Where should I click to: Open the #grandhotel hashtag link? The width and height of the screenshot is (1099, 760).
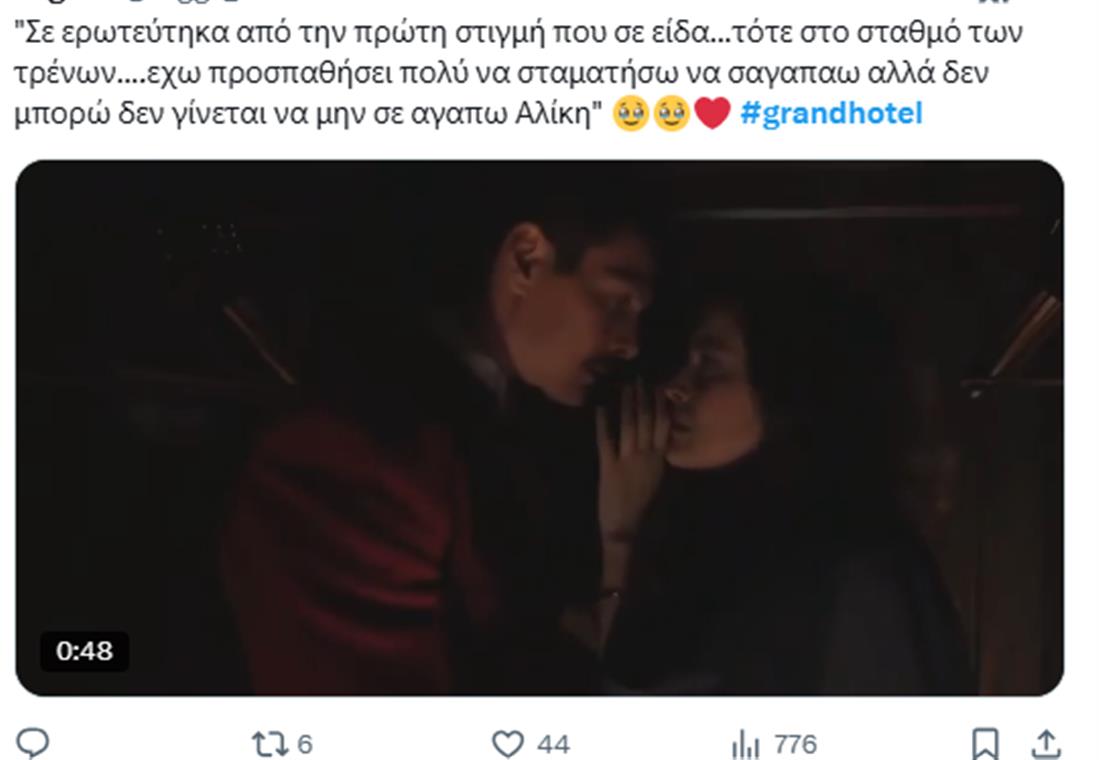point(831,113)
